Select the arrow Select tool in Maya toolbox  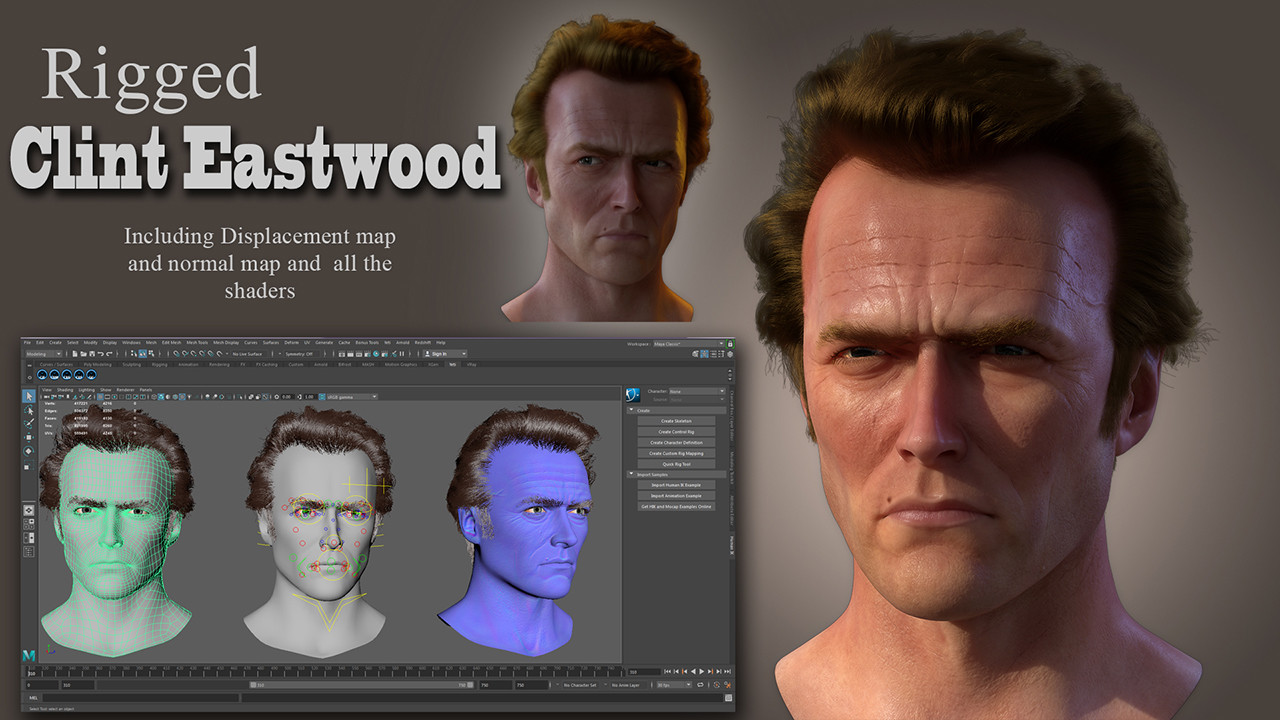click(29, 397)
